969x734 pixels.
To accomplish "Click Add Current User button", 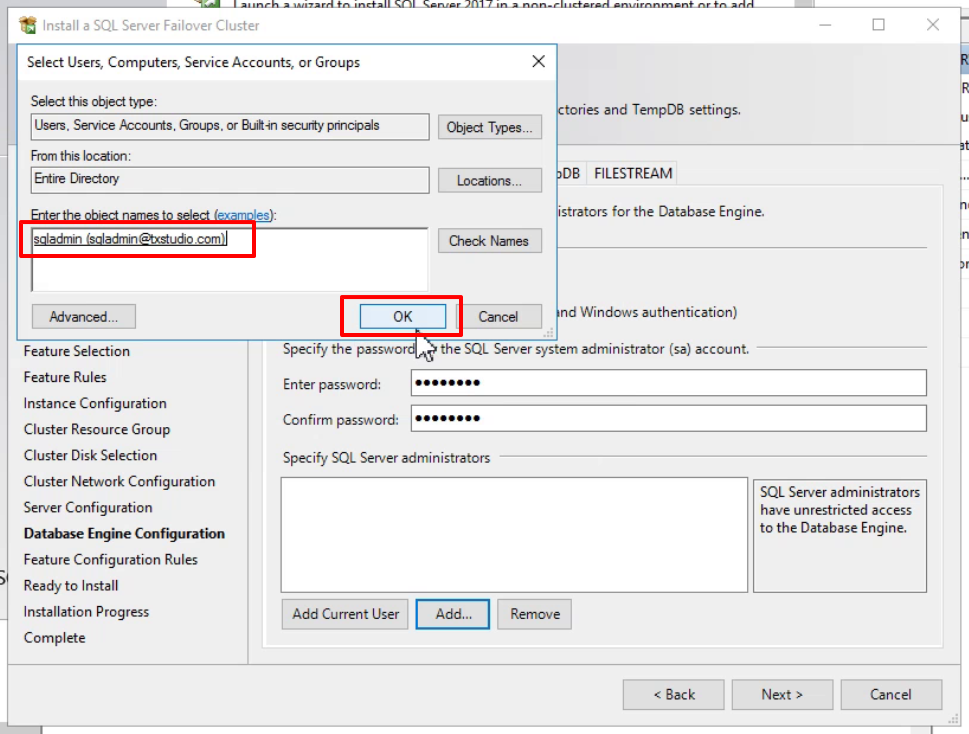I will [345, 614].
